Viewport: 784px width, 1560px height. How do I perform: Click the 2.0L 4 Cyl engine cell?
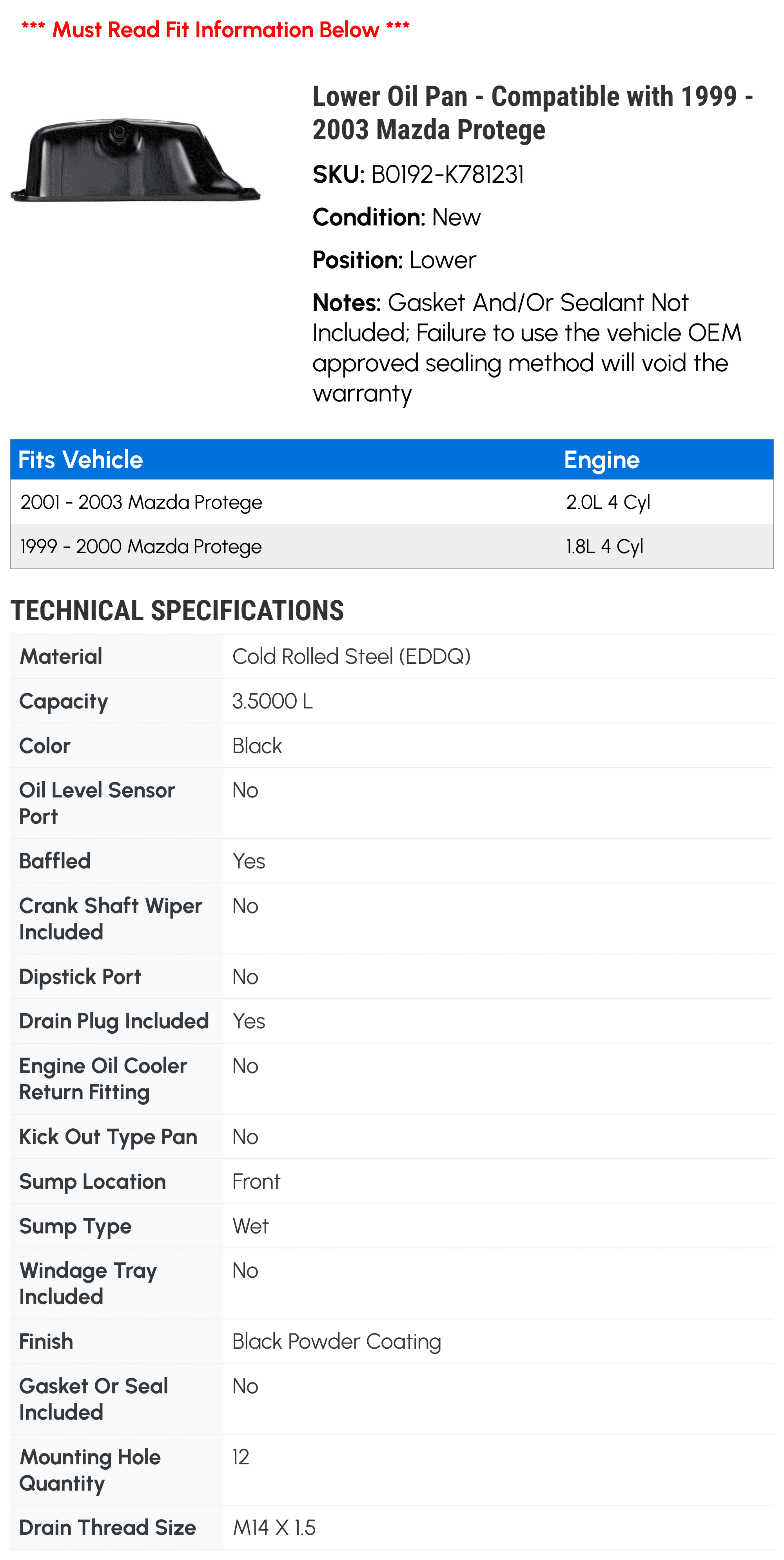(x=608, y=502)
